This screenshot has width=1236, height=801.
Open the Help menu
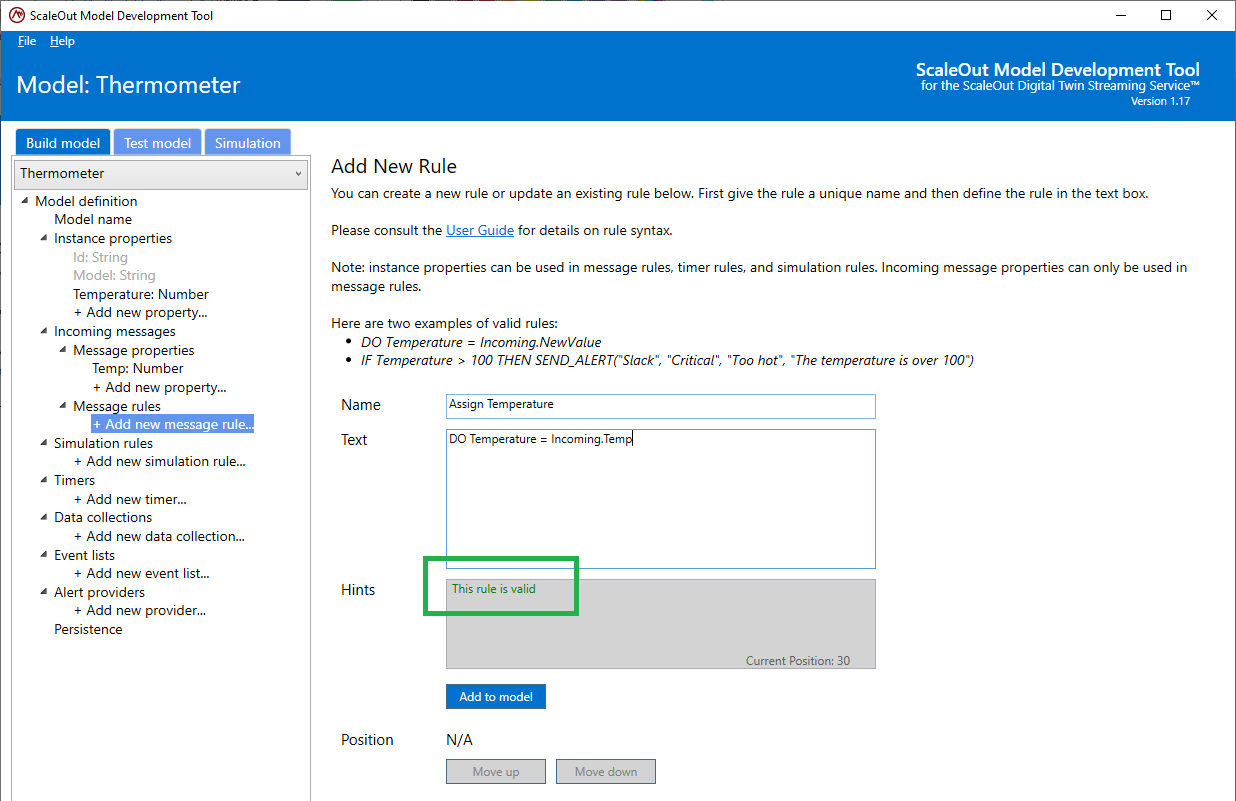coord(62,41)
